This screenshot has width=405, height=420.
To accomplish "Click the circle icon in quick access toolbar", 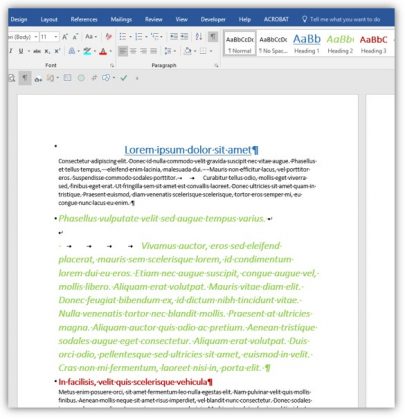I will click(x=81, y=78).
